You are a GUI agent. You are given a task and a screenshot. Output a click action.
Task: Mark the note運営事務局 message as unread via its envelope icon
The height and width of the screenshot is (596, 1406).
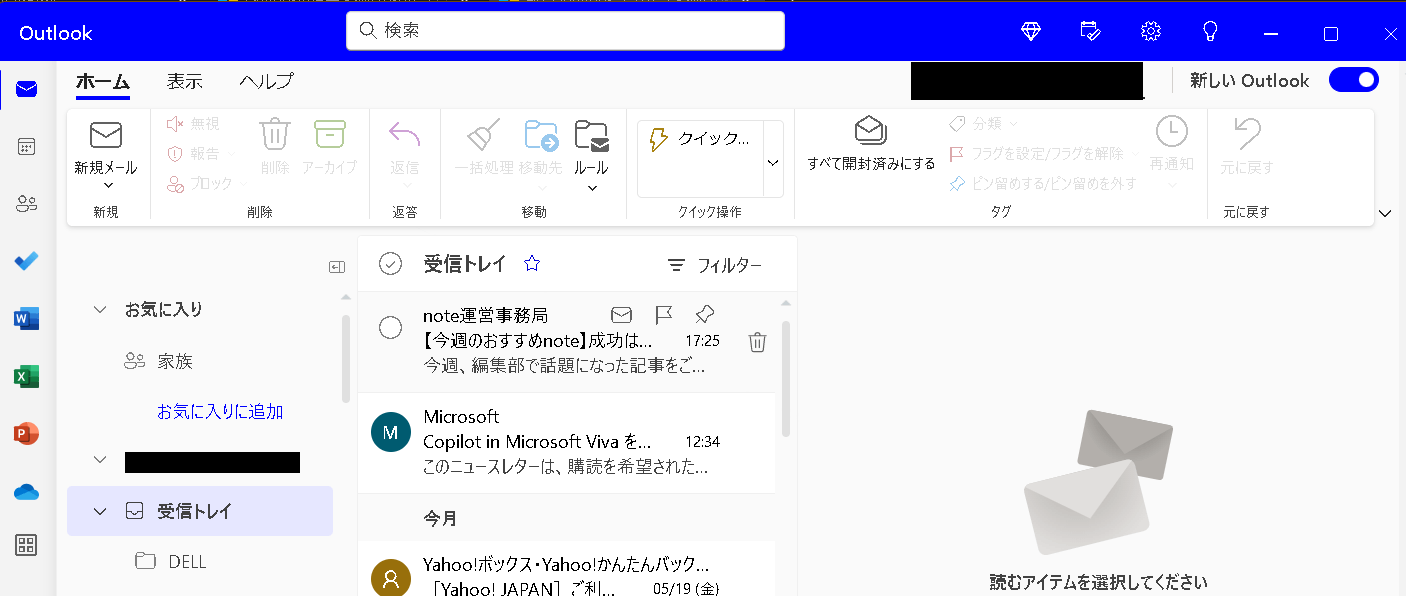pyautogui.click(x=621, y=315)
